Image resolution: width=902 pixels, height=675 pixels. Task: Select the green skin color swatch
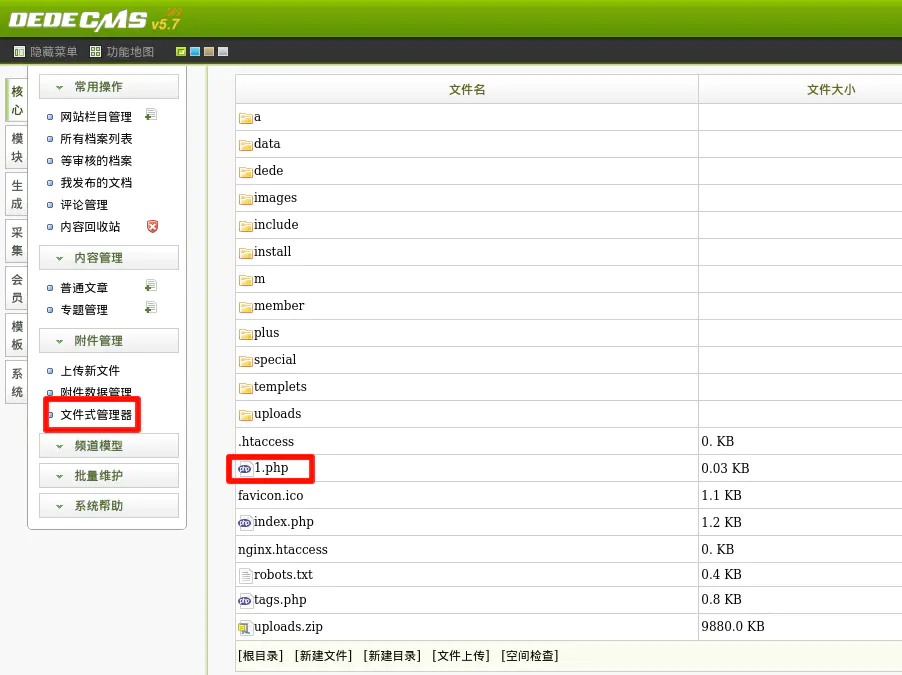pyautogui.click(x=181, y=52)
